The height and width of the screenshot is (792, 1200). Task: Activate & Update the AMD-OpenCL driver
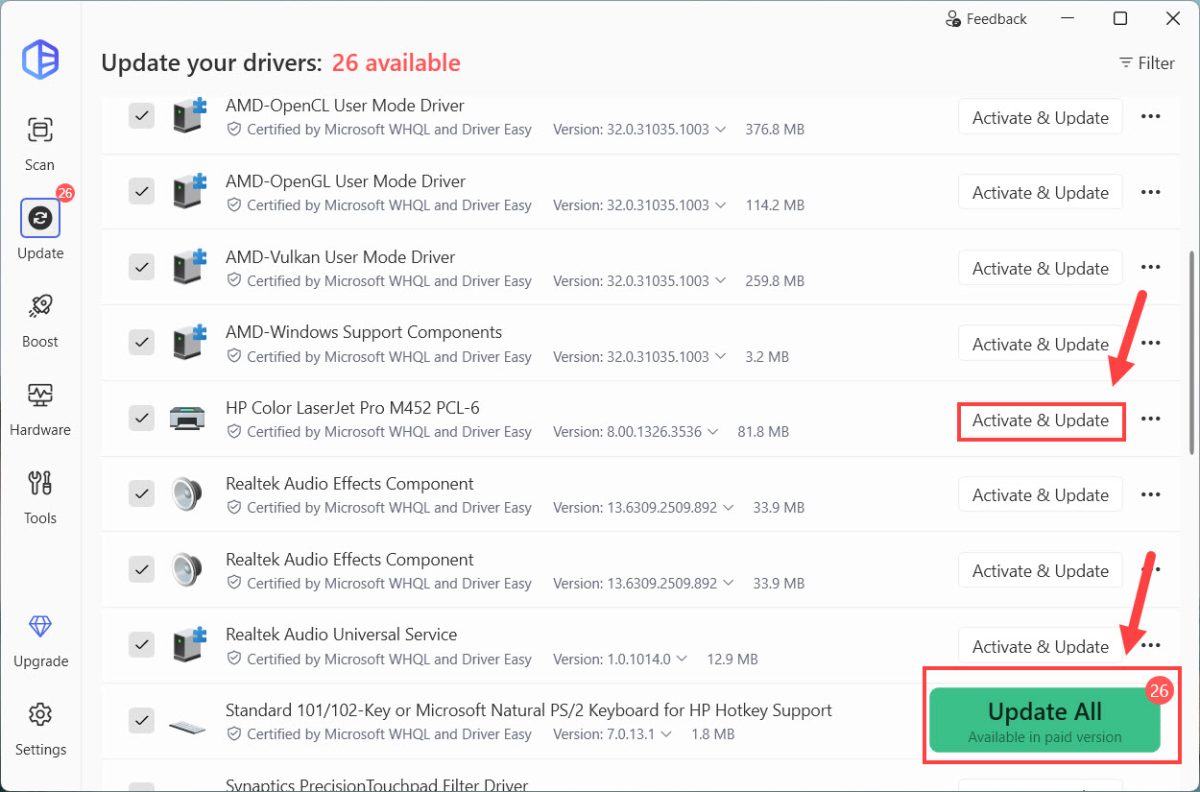tap(1040, 117)
